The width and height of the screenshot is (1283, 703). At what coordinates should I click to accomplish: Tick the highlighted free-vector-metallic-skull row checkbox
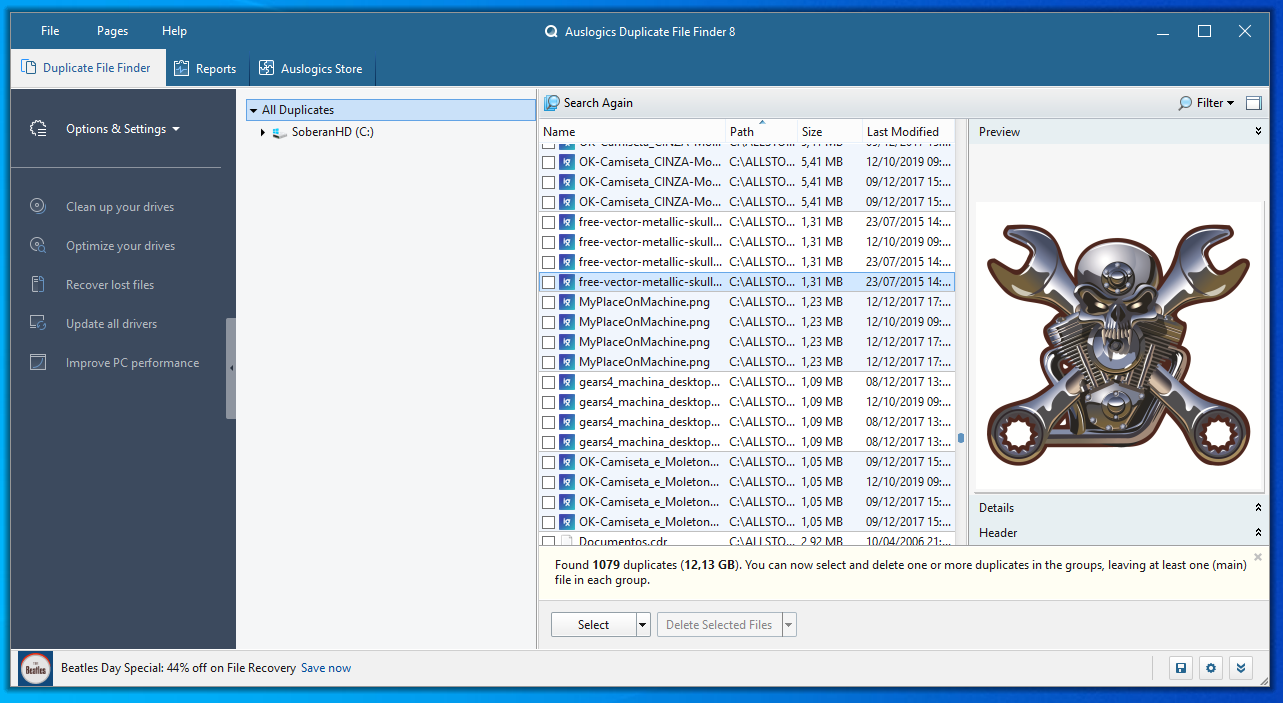tap(548, 282)
